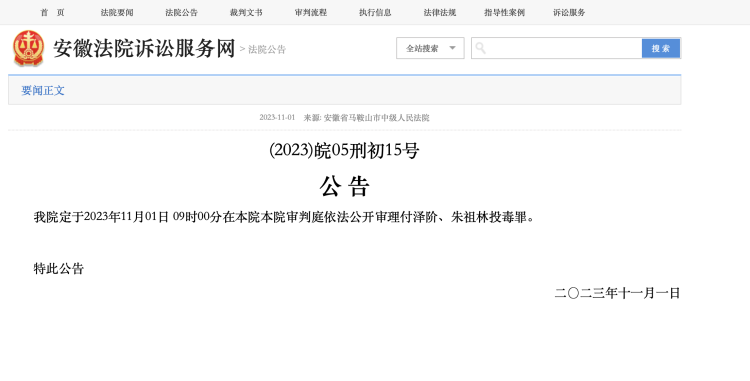
Task: Expand the 全站搜索 scope dropdown
Action: (x=430, y=48)
